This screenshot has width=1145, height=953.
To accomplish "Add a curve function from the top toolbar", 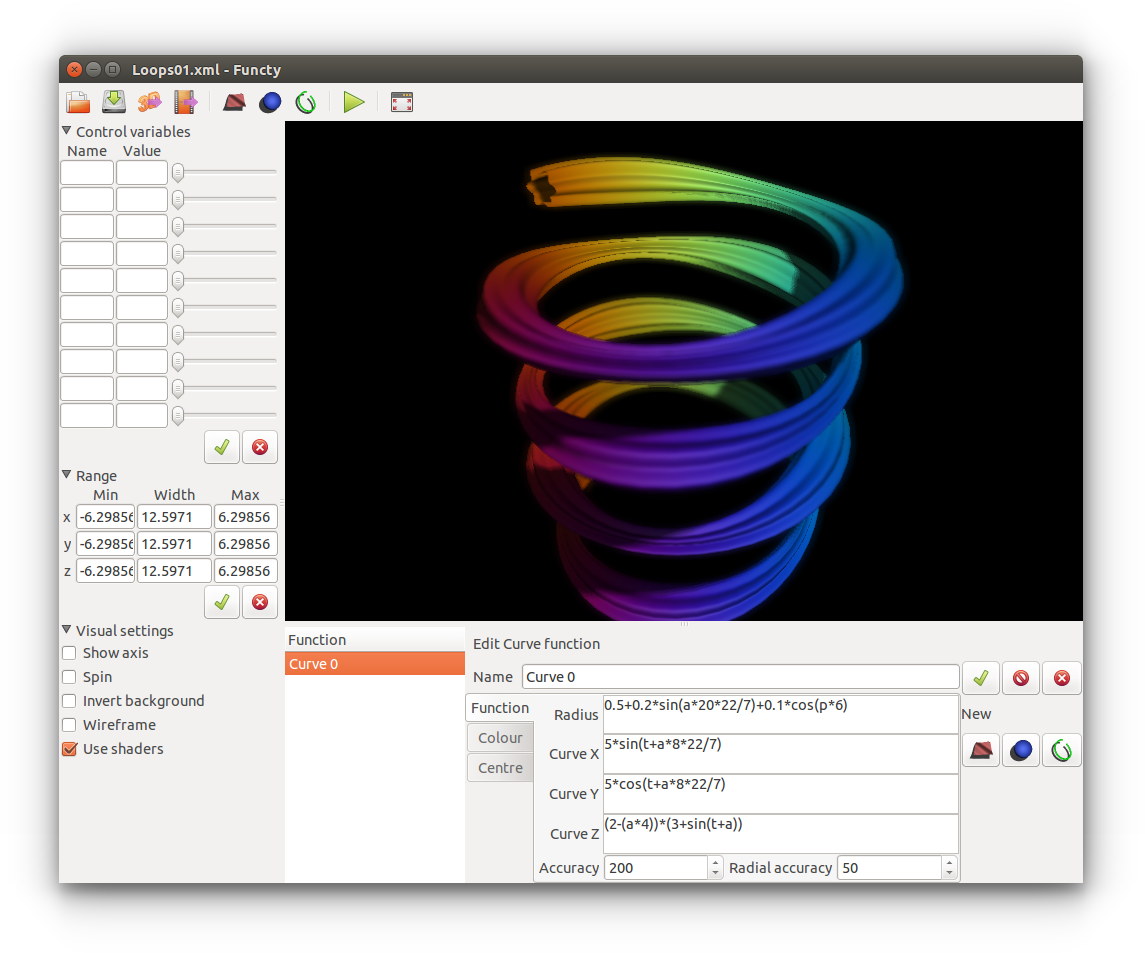I will click(x=306, y=102).
